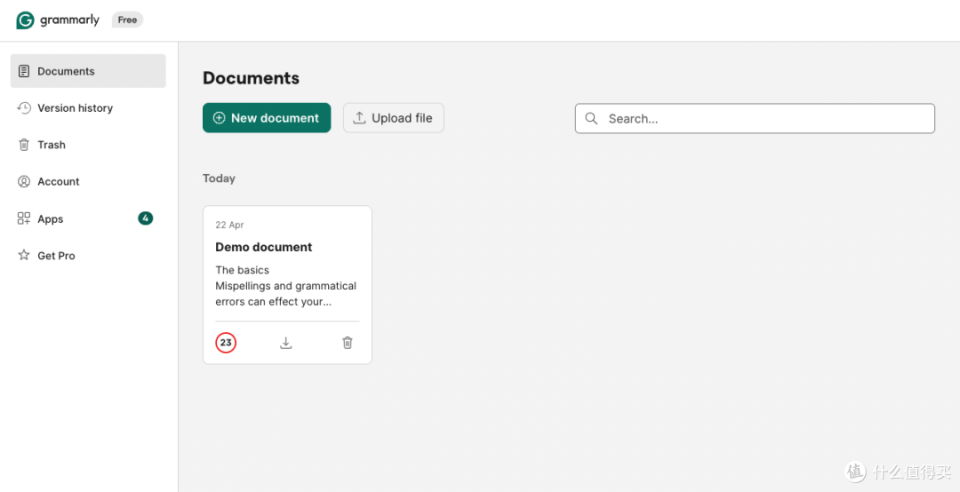Click the Documents page heading
The image size is (960, 492).
click(251, 78)
